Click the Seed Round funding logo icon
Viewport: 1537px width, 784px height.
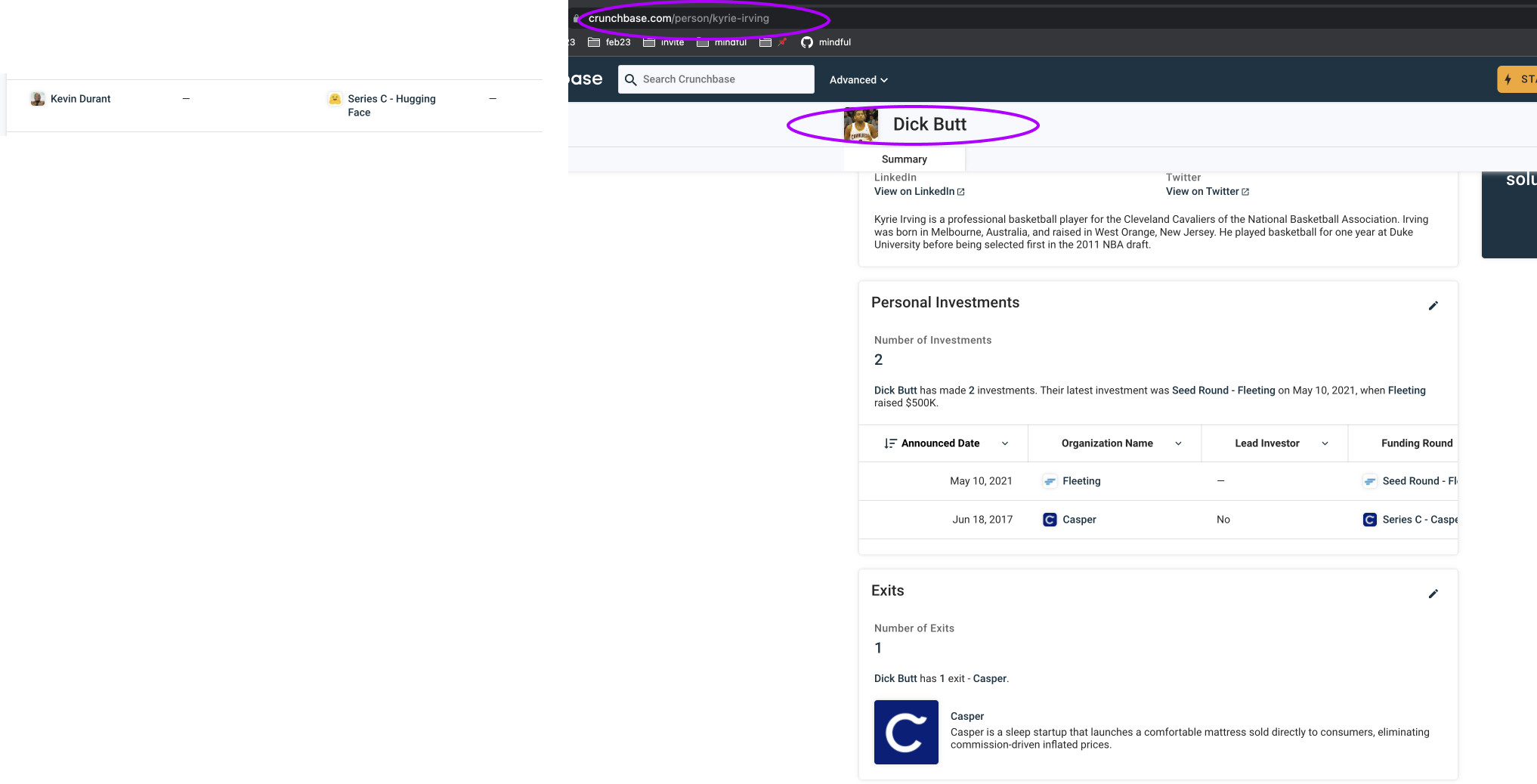point(1369,481)
